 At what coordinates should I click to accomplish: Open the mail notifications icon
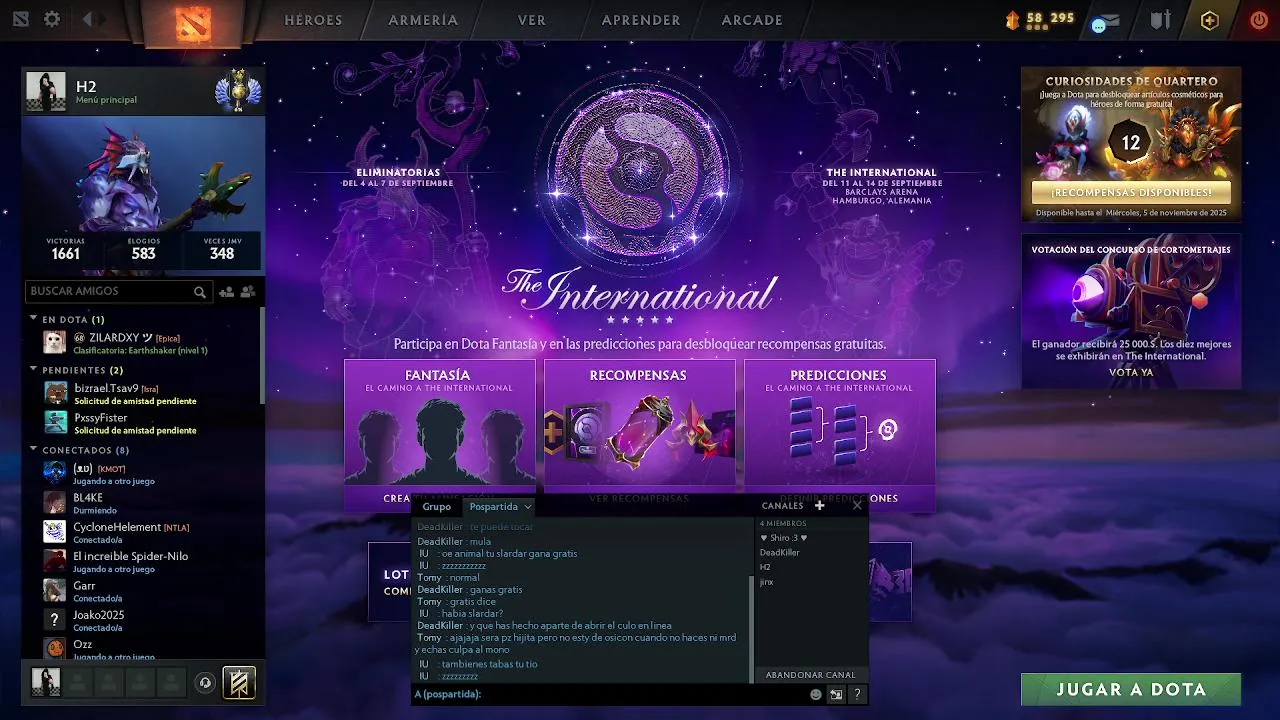coord(1105,22)
